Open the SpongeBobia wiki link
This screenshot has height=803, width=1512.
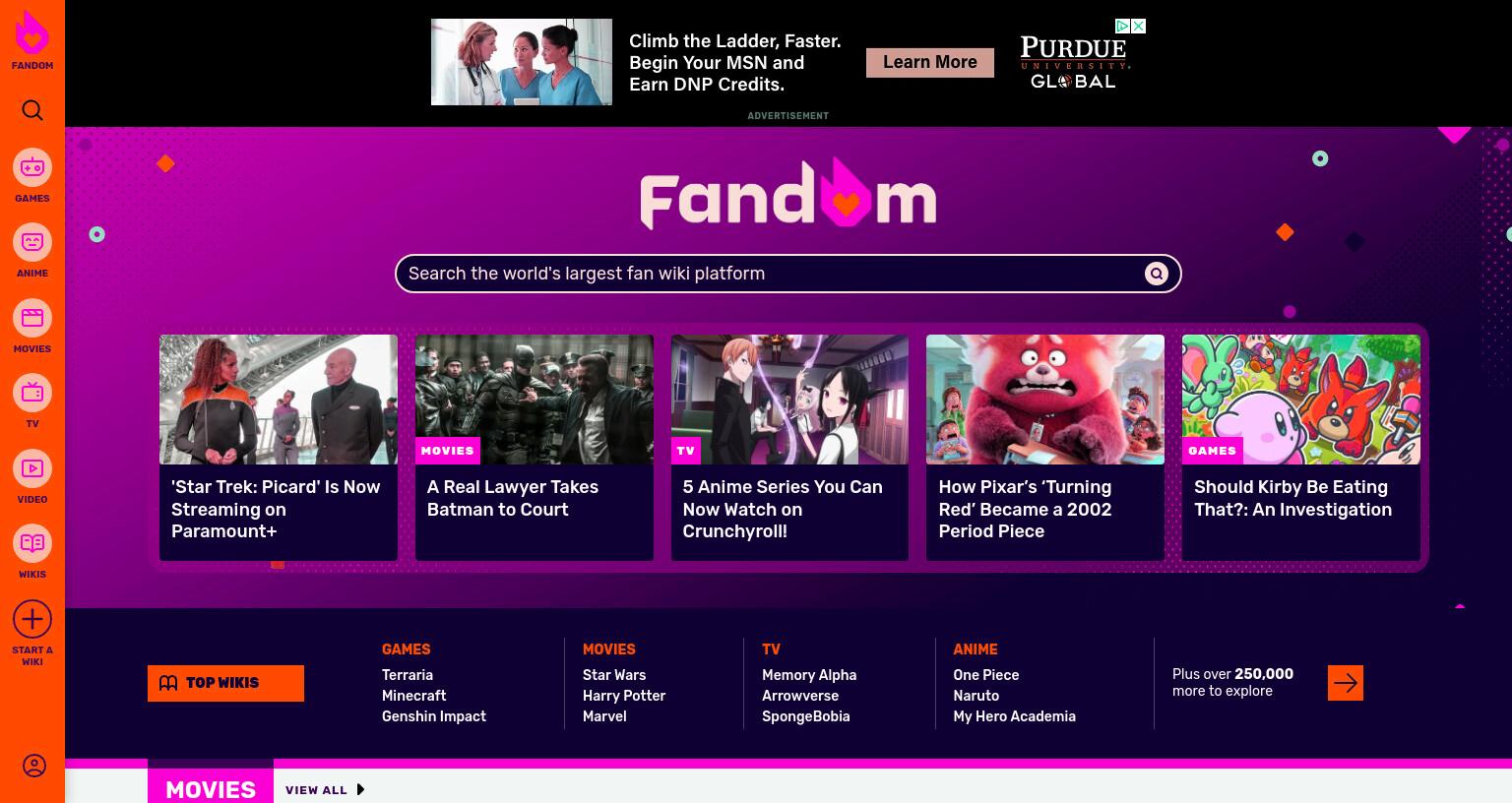point(805,716)
